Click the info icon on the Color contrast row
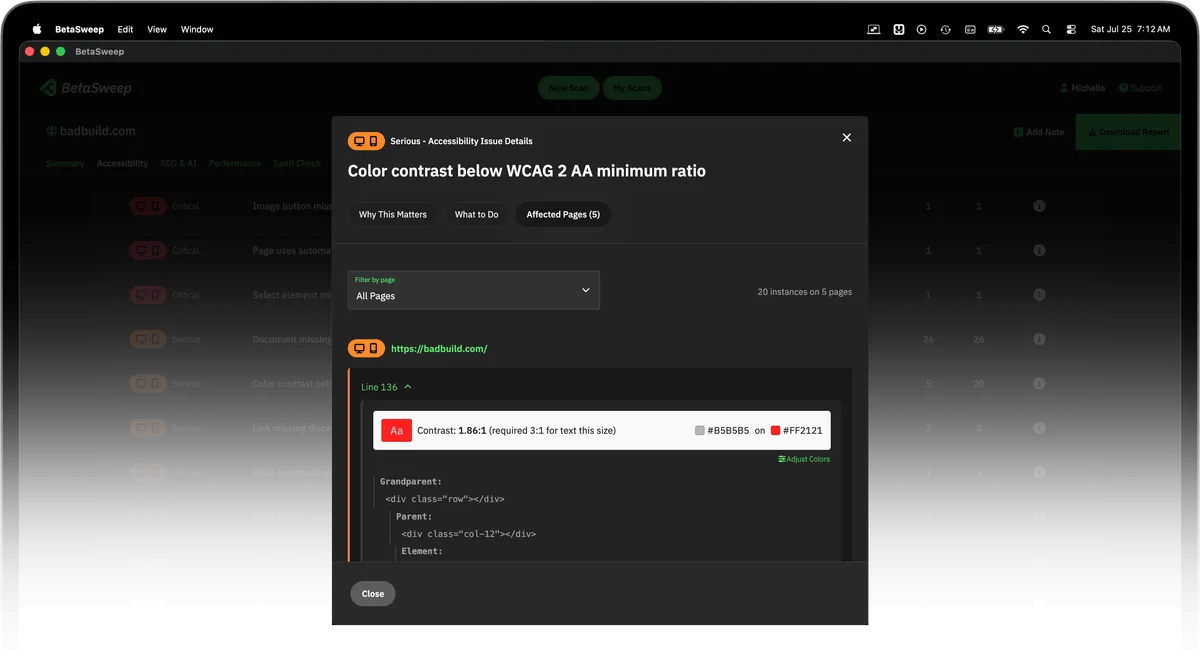Image resolution: width=1200 pixels, height=665 pixels. [x=1039, y=384]
